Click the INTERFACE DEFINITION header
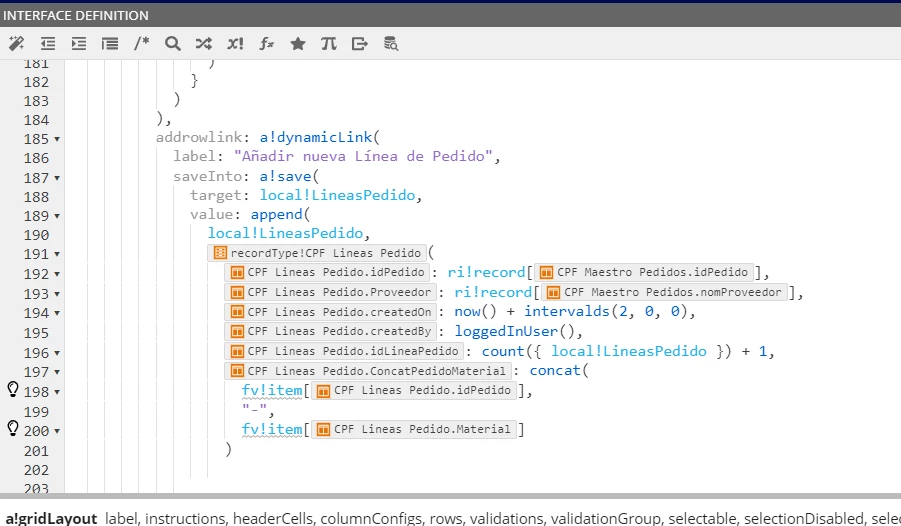The width and height of the screenshot is (901, 526). (x=75, y=16)
